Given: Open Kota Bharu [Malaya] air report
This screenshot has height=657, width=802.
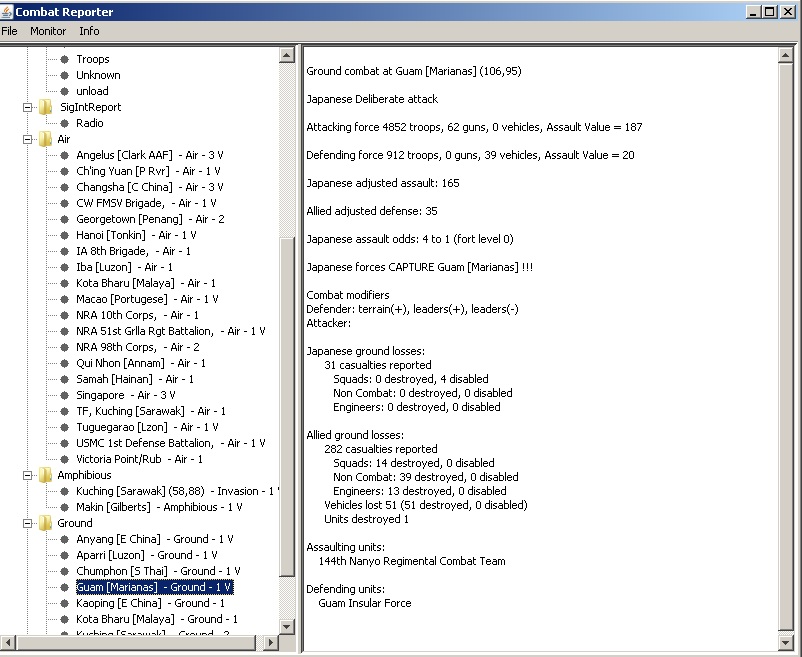Looking at the screenshot, I should [146, 283].
